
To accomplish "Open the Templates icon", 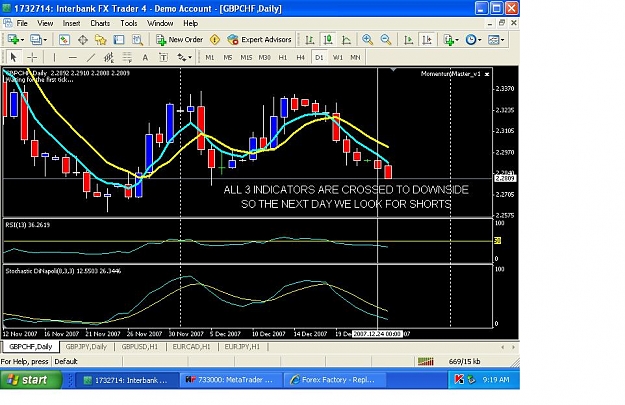I will tap(493, 39).
